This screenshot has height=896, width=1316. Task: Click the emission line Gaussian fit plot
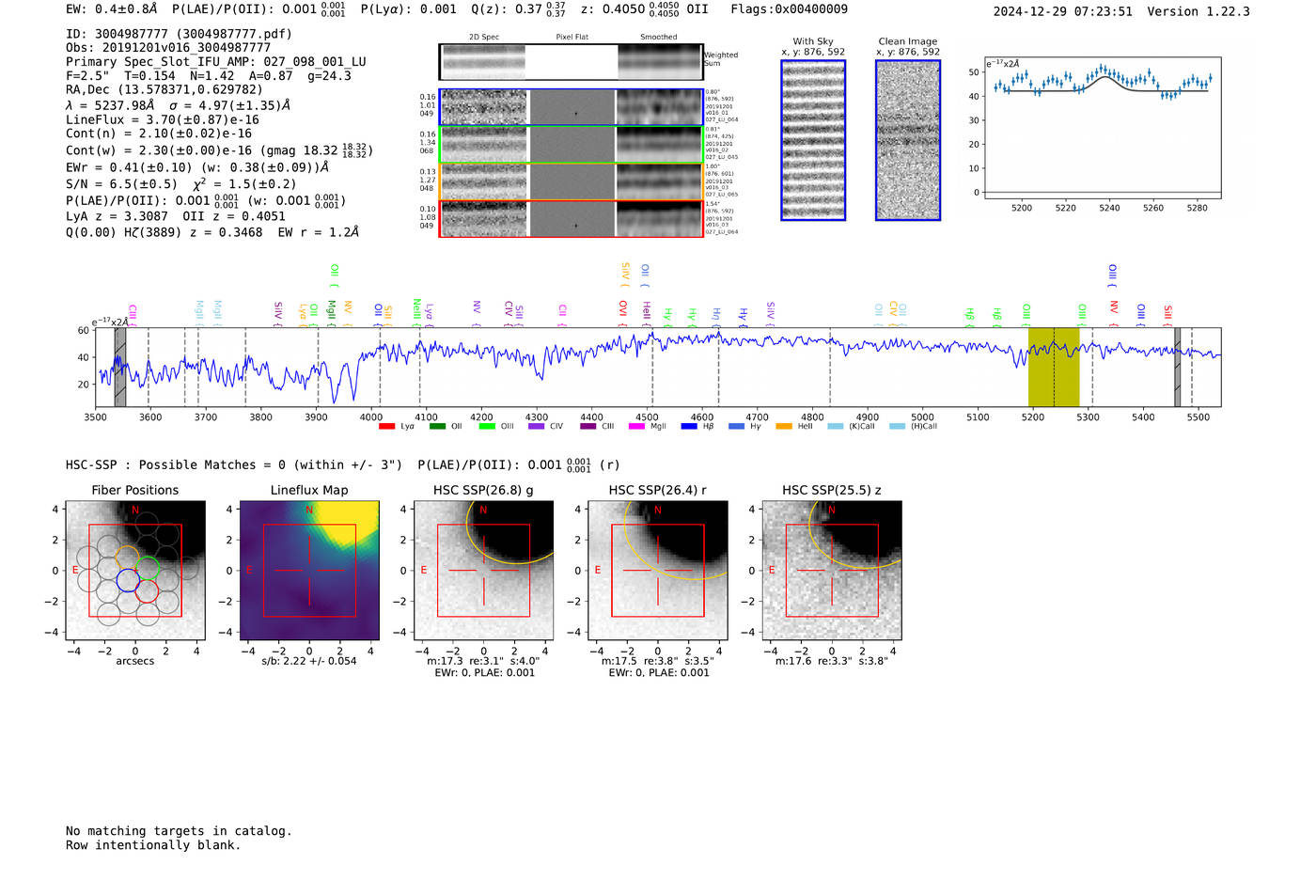(x=1102, y=128)
